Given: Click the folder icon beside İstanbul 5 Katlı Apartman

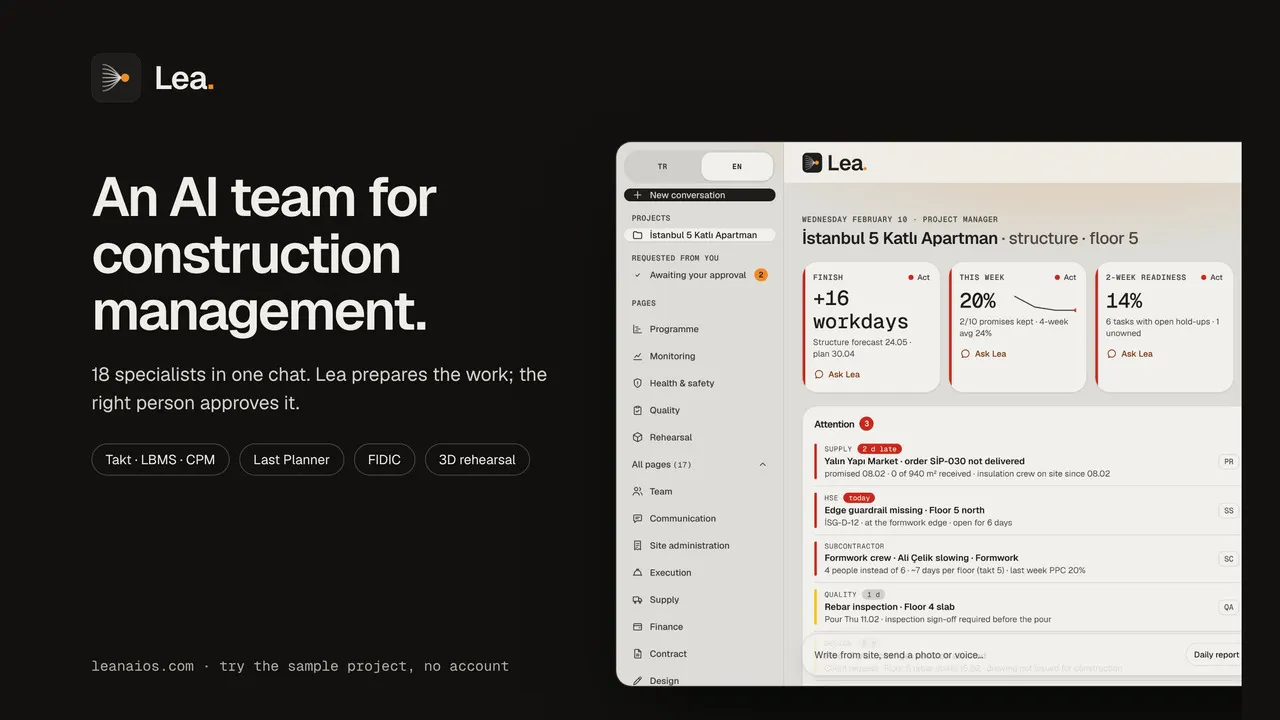Looking at the screenshot, I should [638, 235].
